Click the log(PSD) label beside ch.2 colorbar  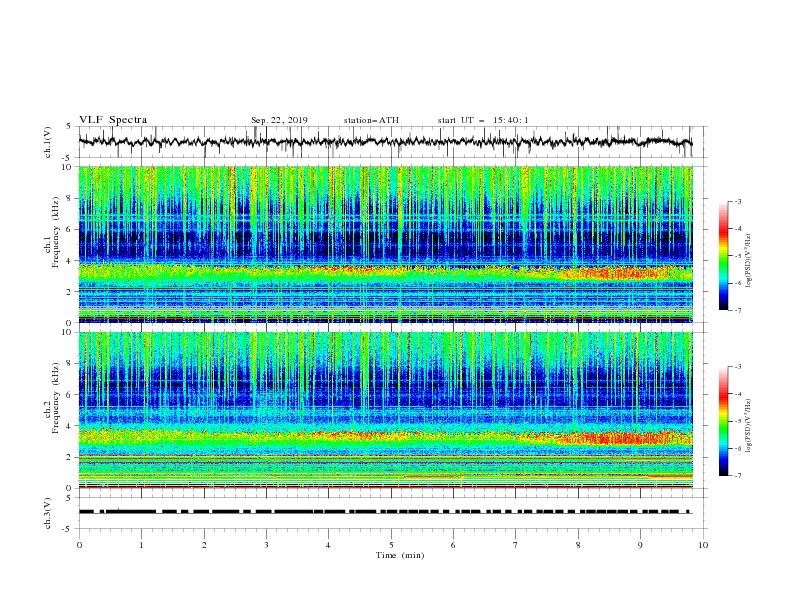coord(749,425)
